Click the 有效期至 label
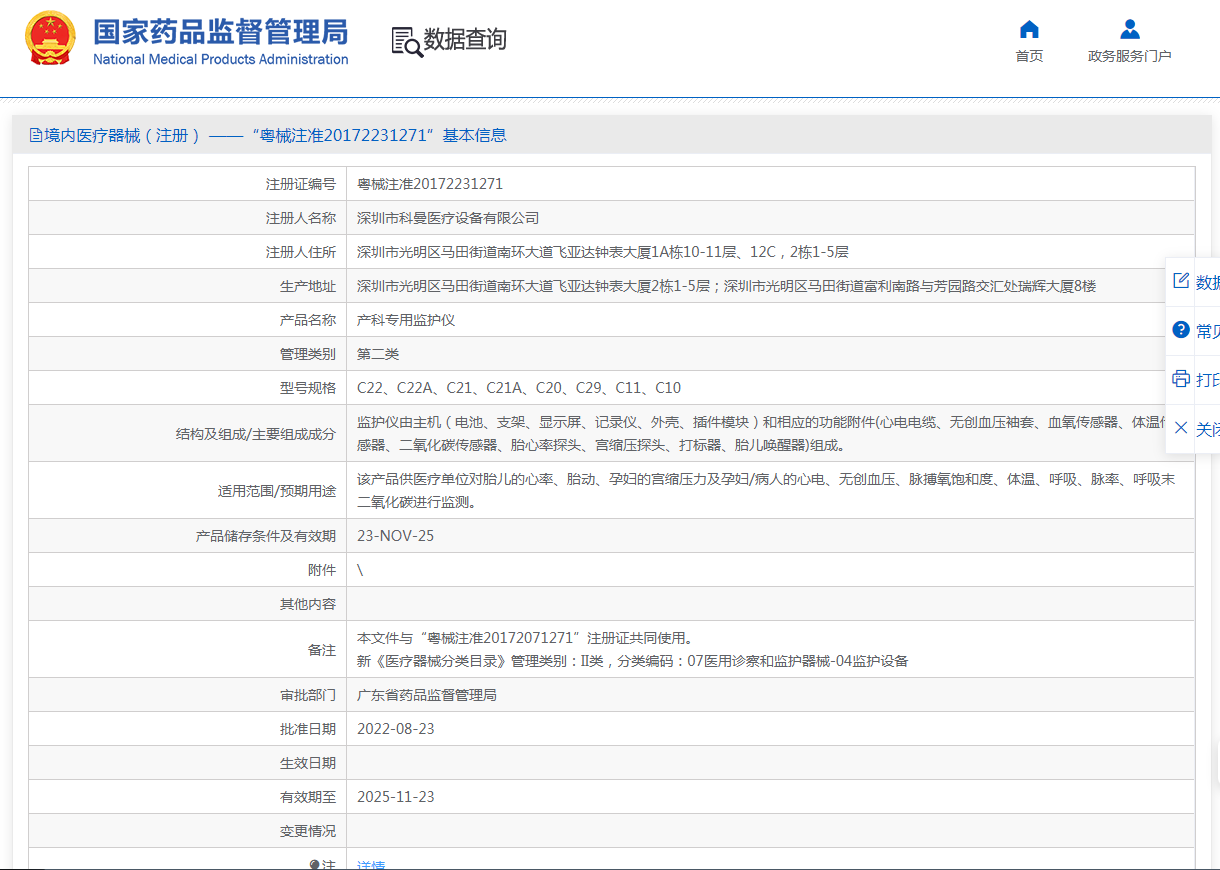 coord(307,797)
